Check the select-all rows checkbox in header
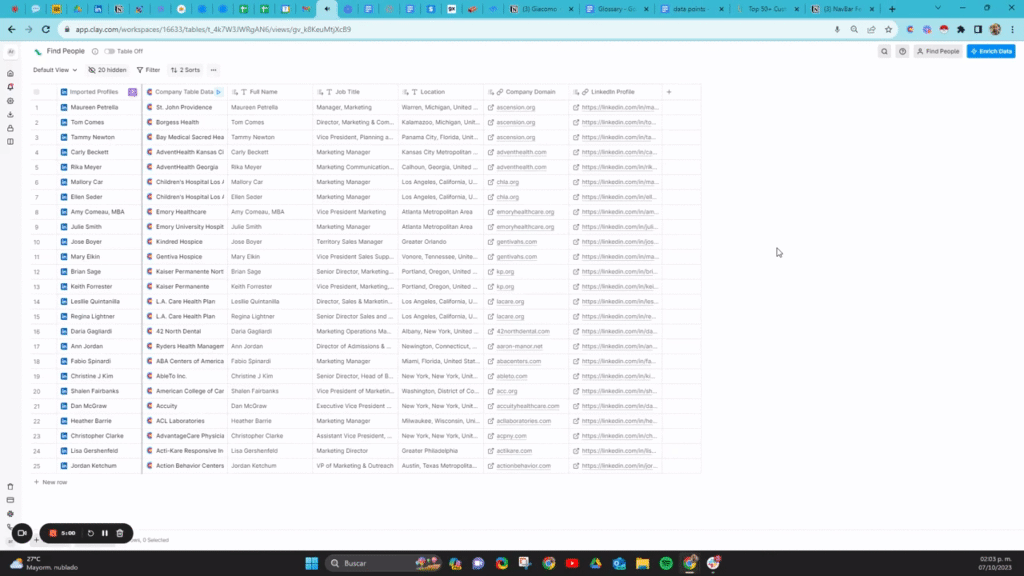This screenshot has width=1024, height=576. [x=37, y=92]
